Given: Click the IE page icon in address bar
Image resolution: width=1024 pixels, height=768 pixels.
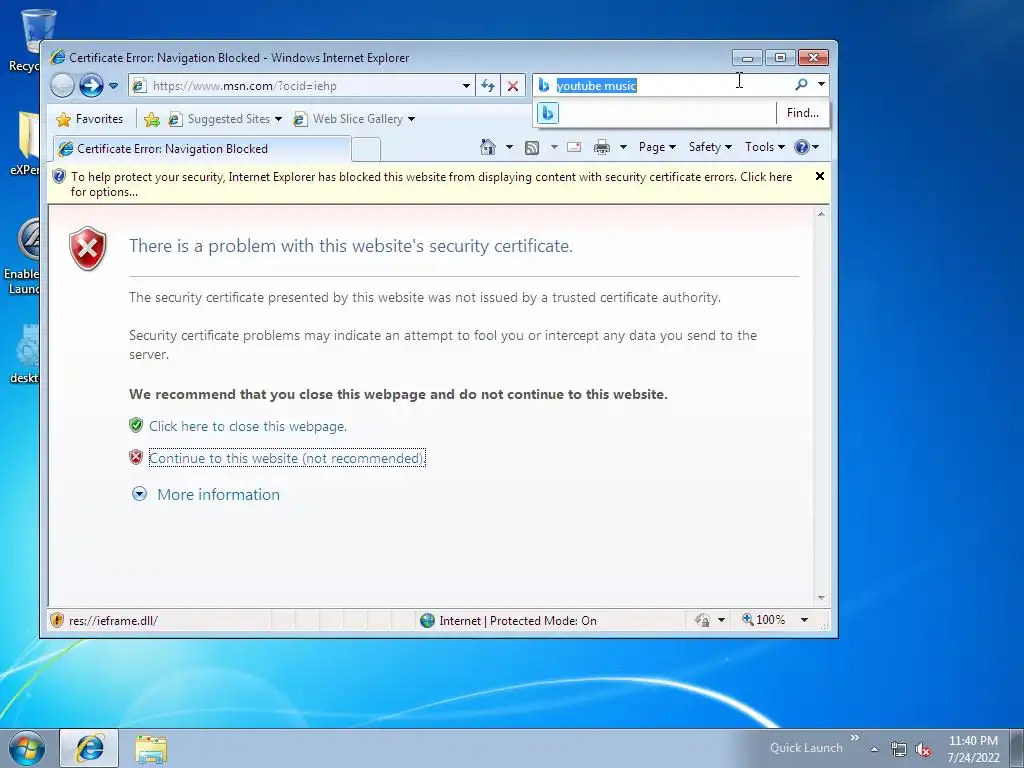Looking at the screenshot, I should [139, 86].
